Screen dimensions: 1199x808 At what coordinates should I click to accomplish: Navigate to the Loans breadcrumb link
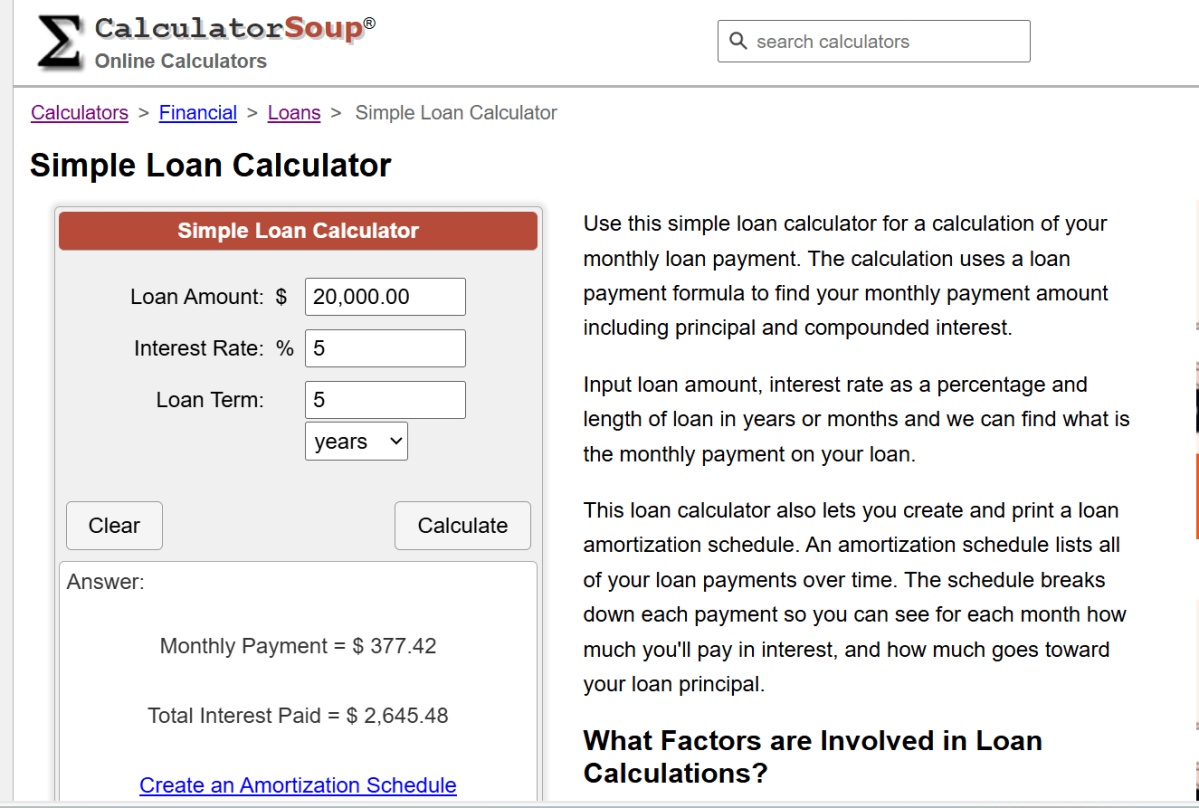(x=293, y=112)
